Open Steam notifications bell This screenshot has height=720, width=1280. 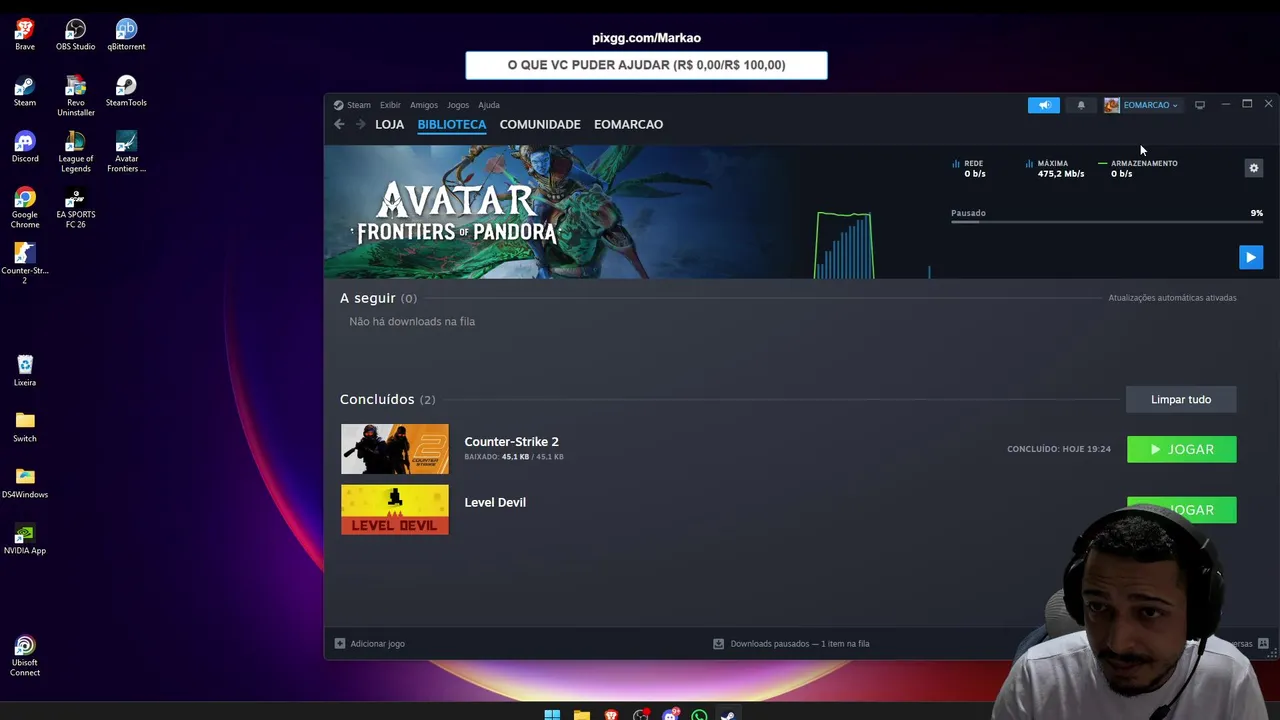pos(1081,105)
